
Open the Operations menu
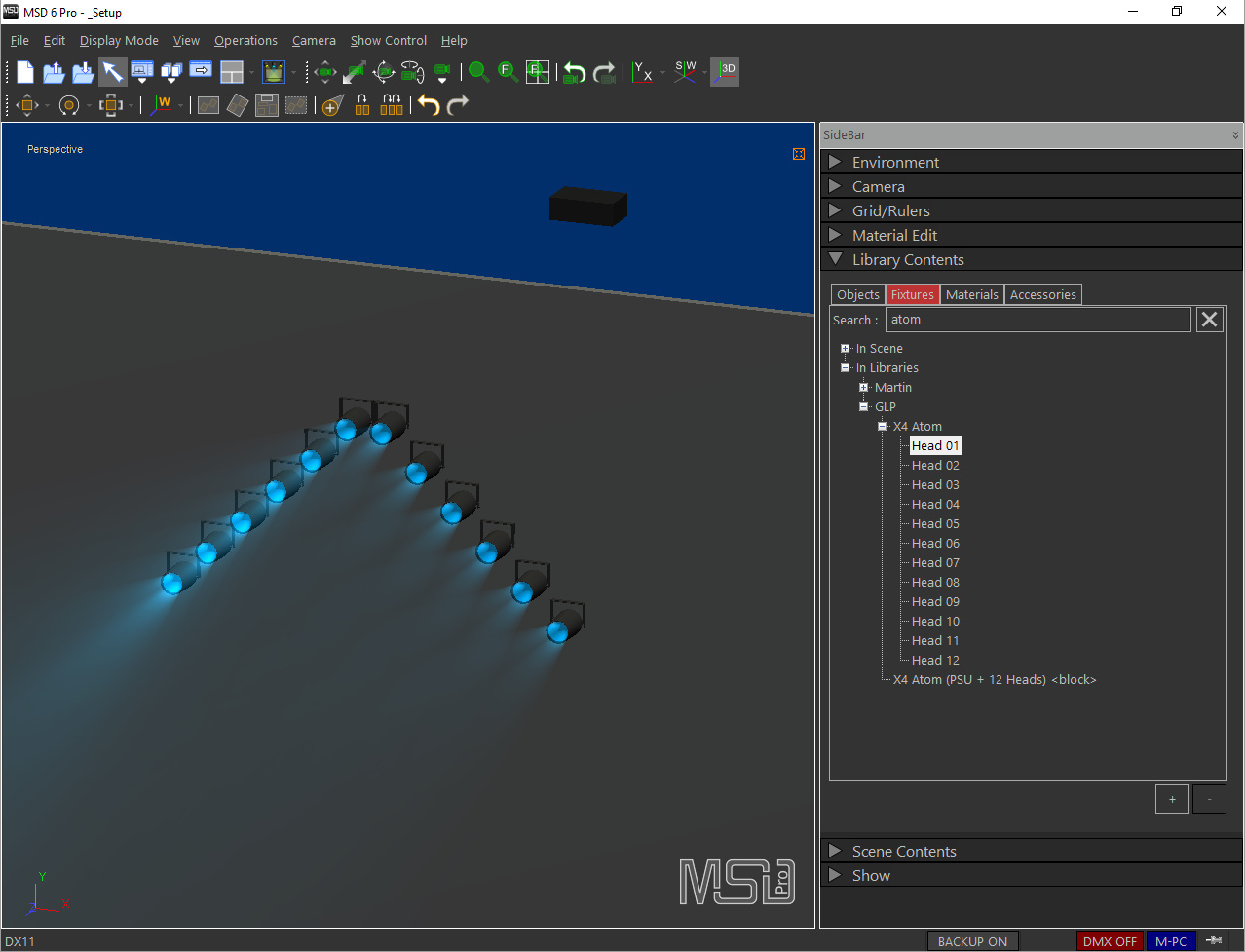[245, 40]
